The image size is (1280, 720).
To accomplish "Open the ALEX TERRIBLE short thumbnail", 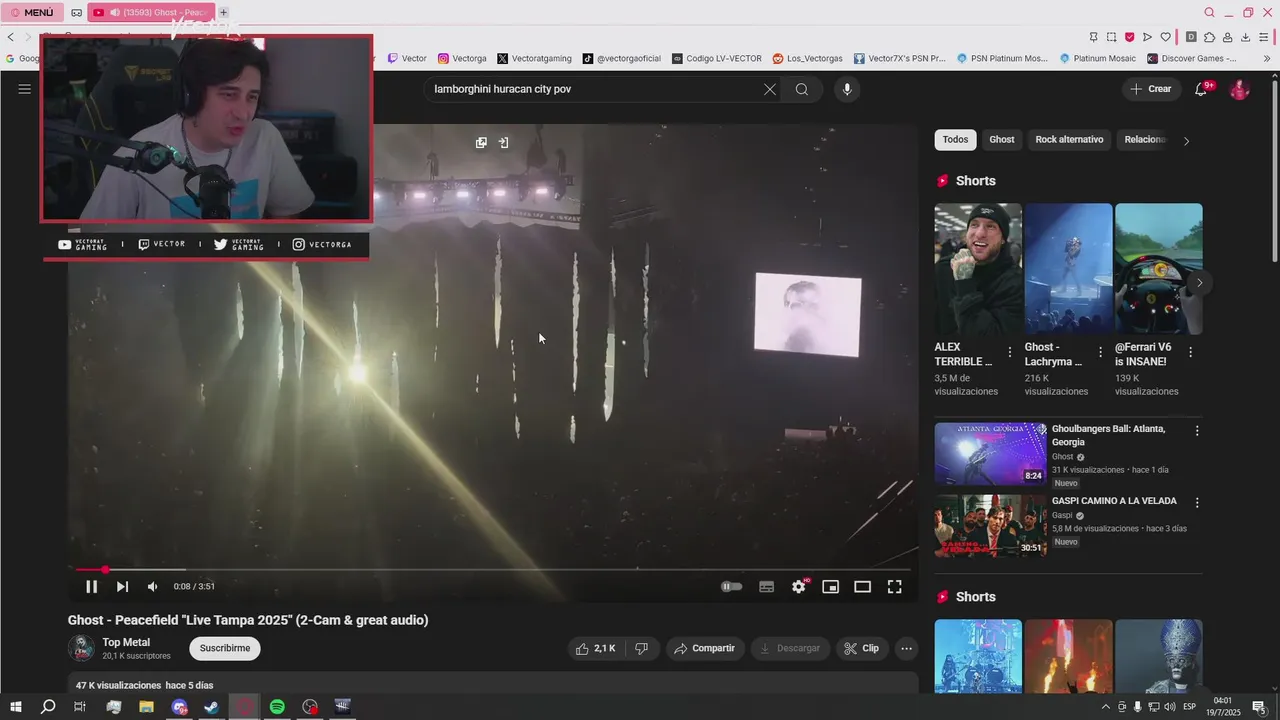I will pyautogui.click(x=978, y=269).
